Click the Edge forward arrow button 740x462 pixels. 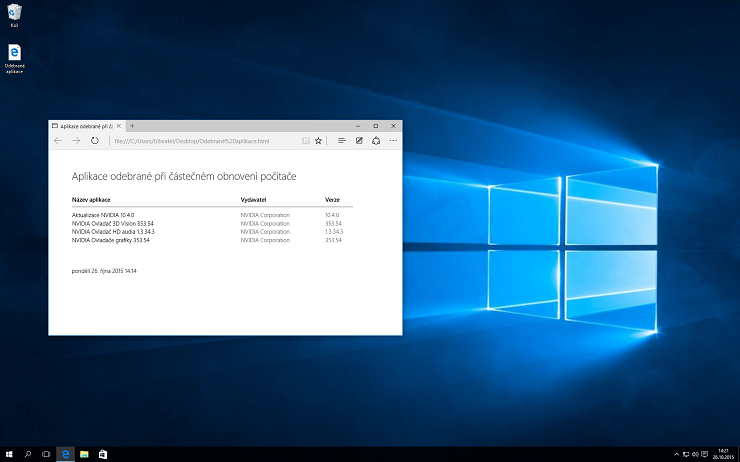click(x=76, y=141)
